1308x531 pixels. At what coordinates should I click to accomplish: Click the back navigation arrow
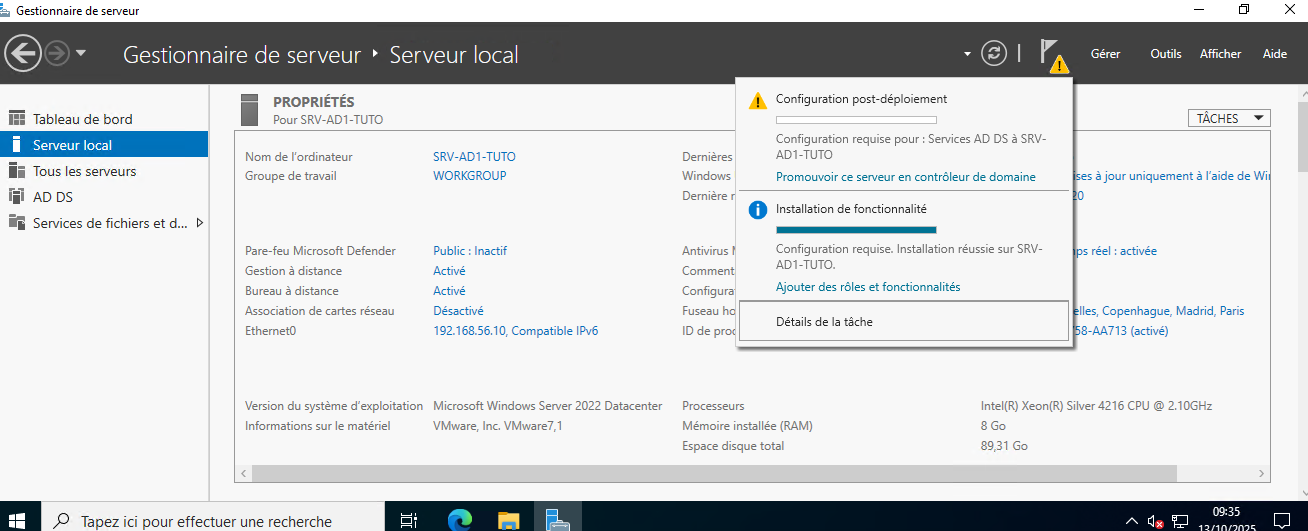coord(24,54)
